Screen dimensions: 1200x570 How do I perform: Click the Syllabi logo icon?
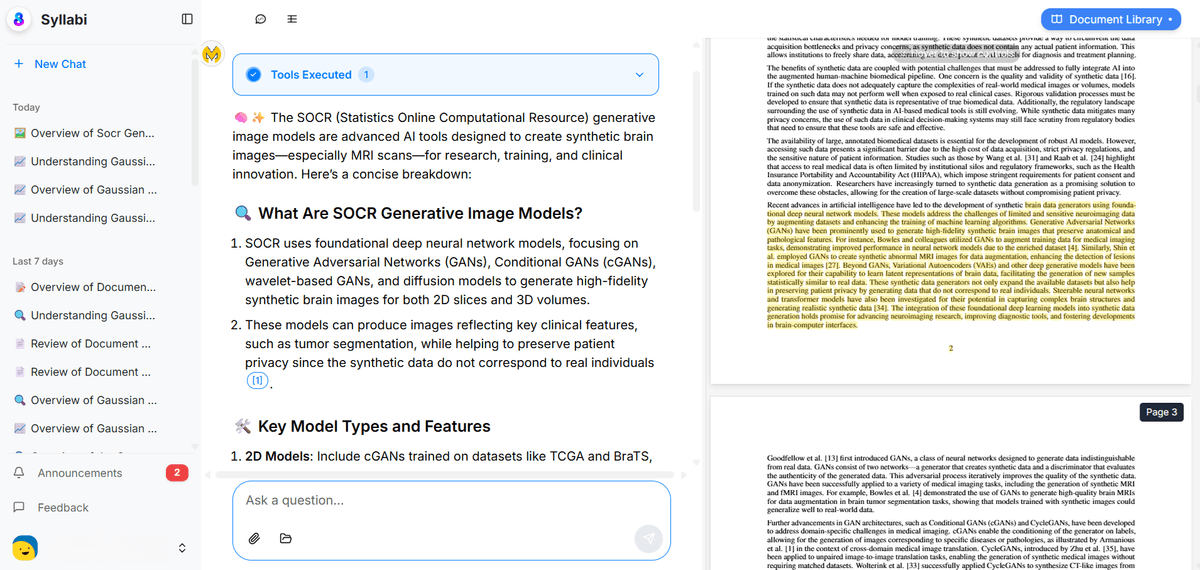pyautogui.click(x=19, y=20)
